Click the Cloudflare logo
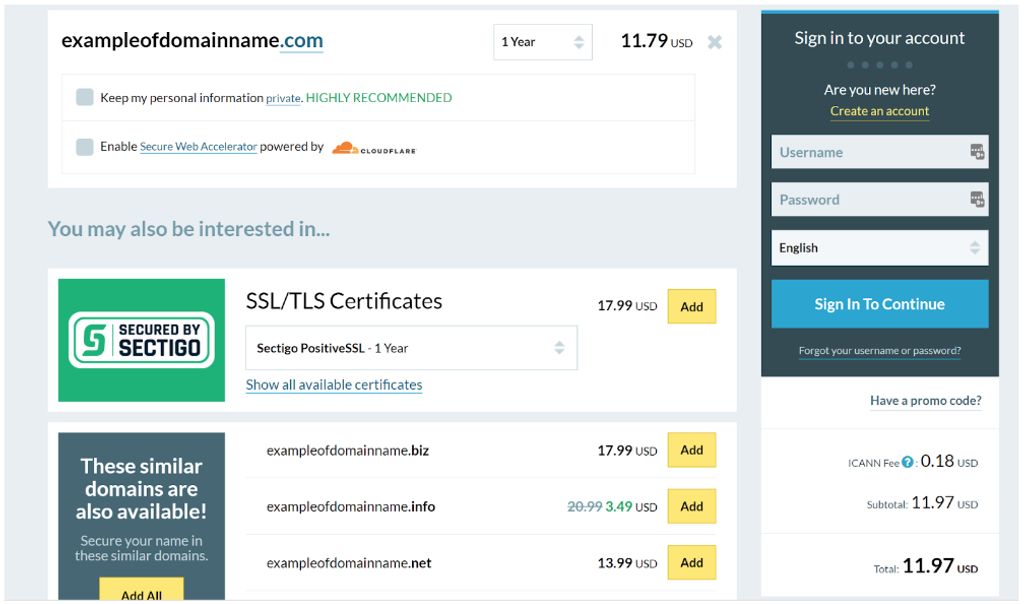The height and width of the screenshot is (604, 1024). pos(376,146)
